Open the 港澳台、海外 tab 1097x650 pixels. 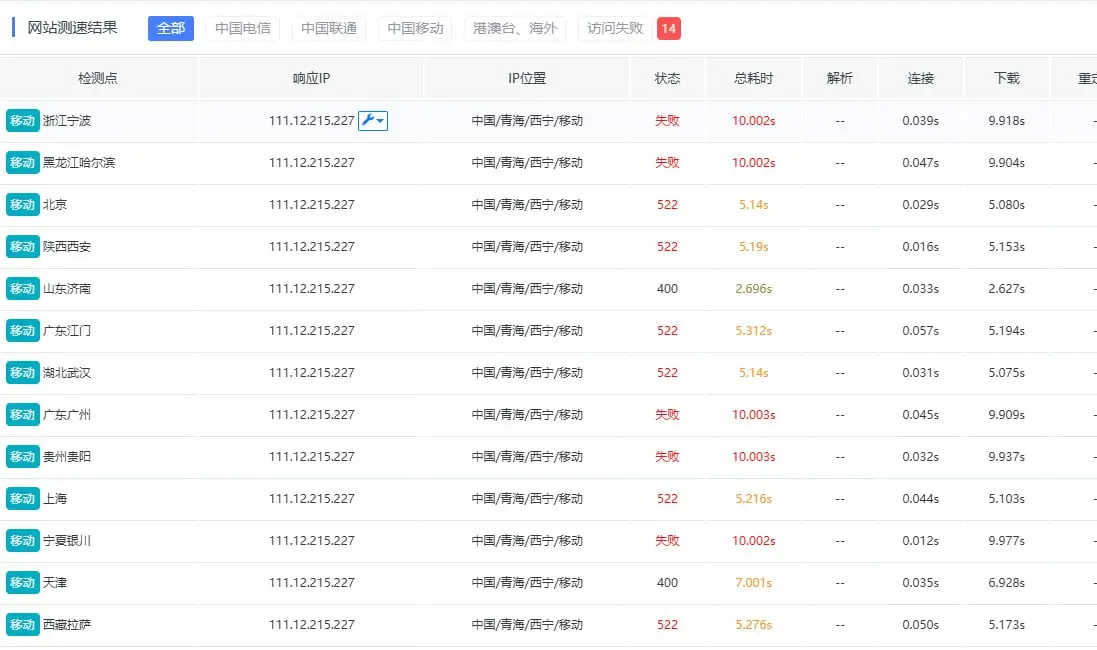pyautogui.click(x=515, y=28)
